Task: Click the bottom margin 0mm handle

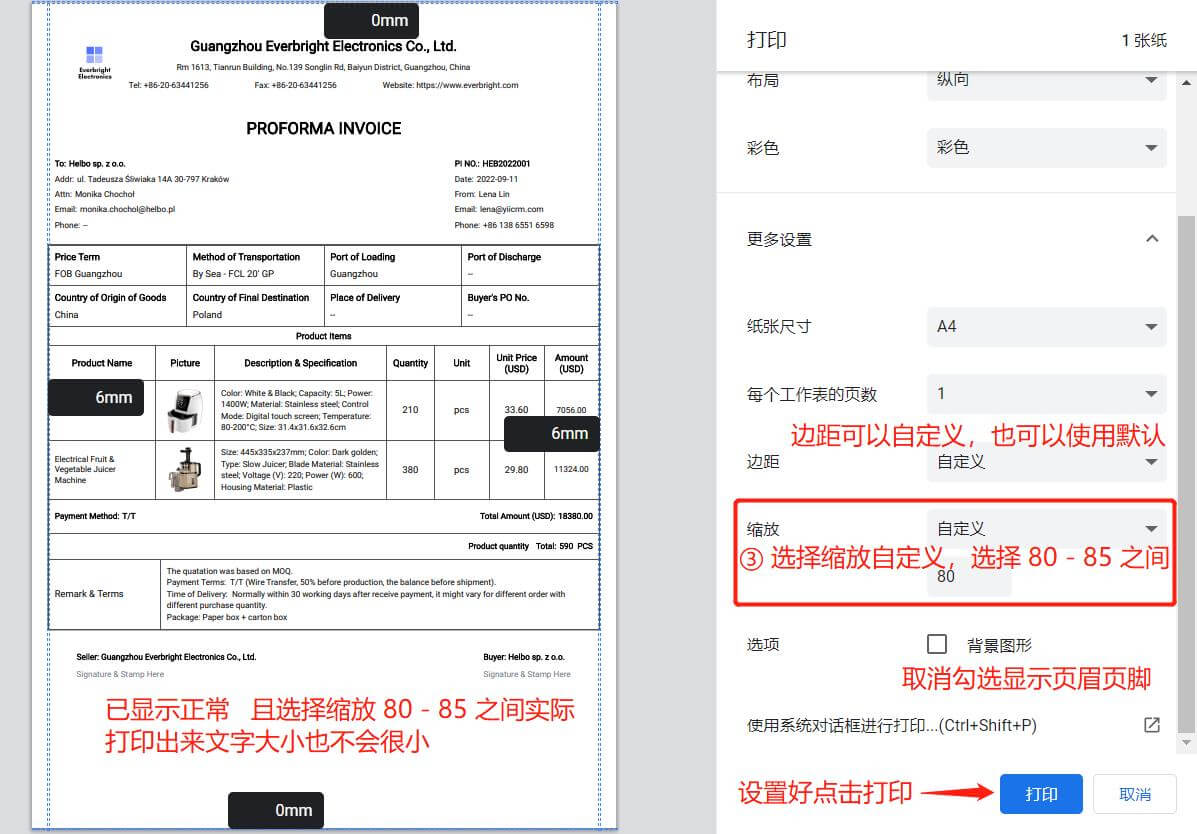Action: point(276,810)
